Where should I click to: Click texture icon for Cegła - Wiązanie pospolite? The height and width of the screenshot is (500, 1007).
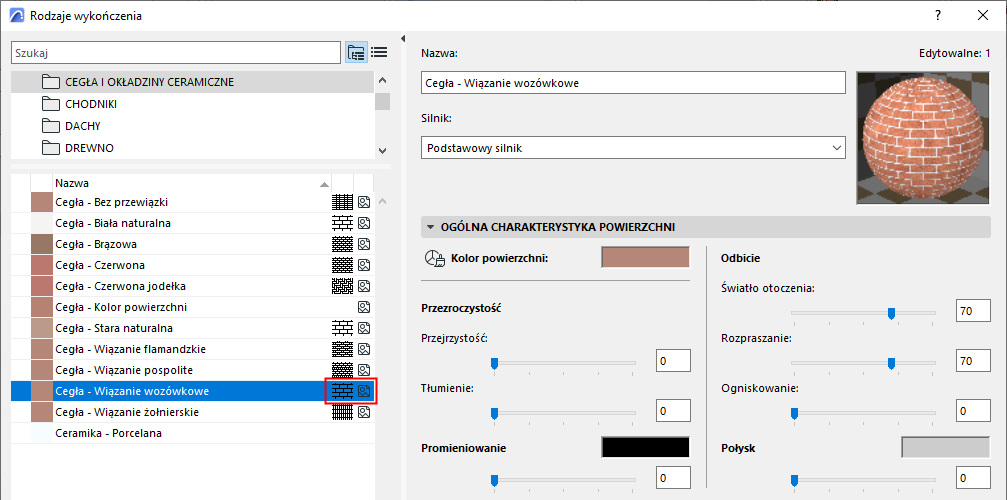[x=364, y=370]
